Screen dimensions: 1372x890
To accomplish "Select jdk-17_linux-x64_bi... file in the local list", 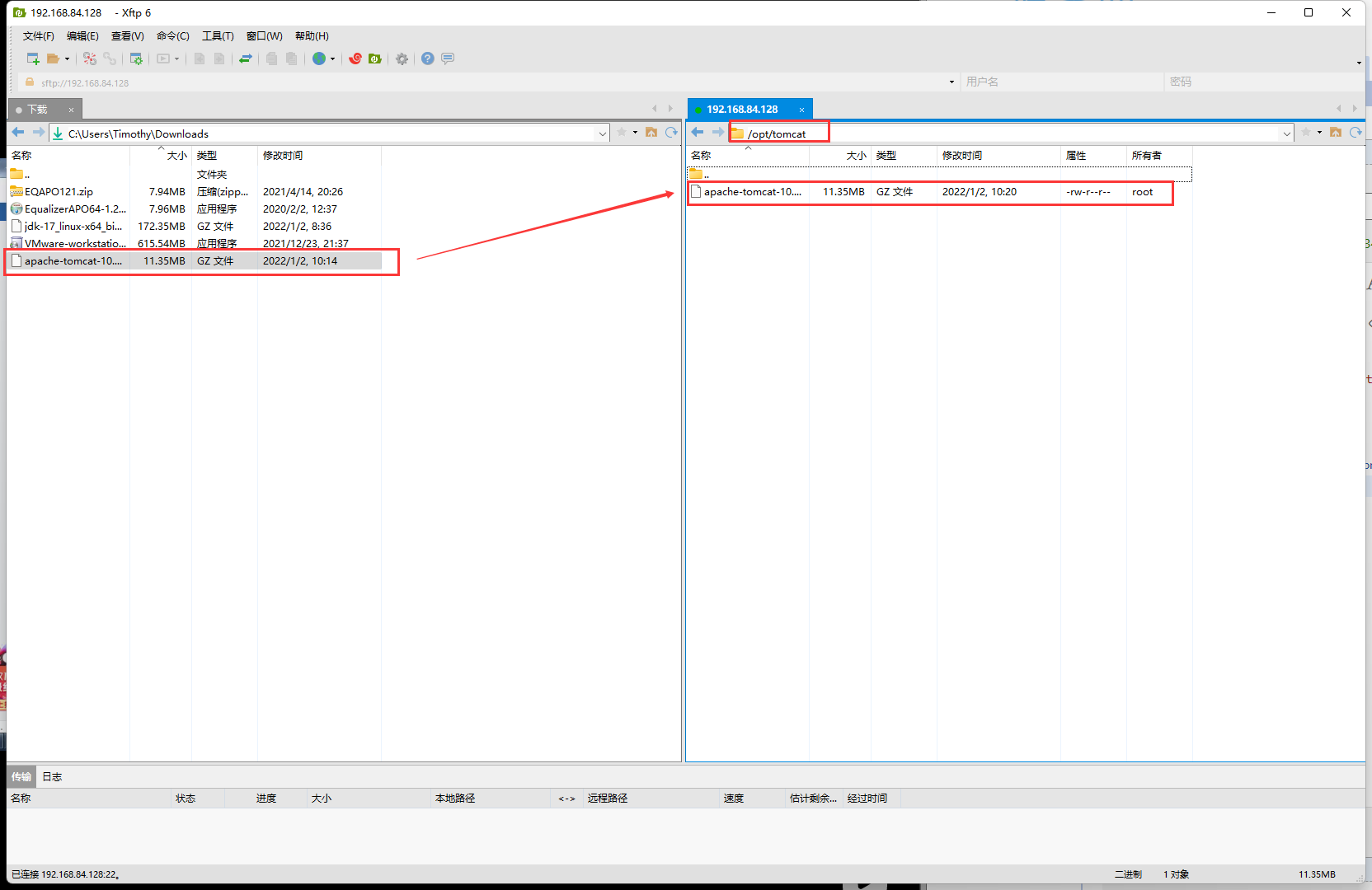I will pos(195,227).
